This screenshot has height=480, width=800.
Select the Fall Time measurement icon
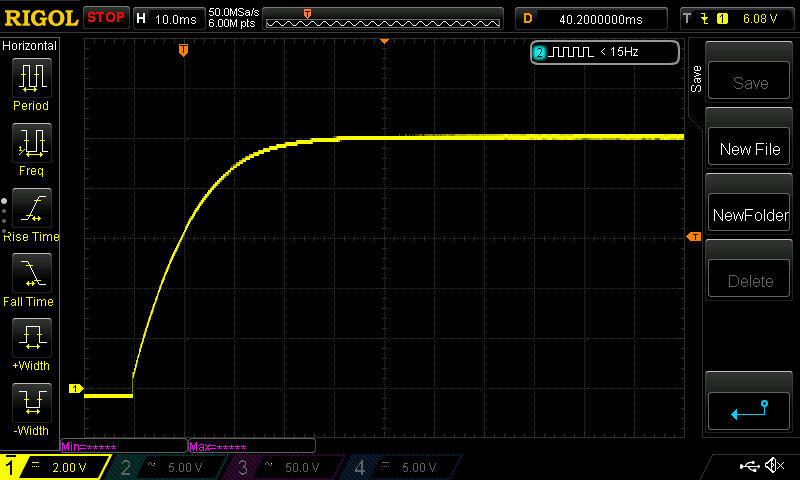tap(32, 273)
